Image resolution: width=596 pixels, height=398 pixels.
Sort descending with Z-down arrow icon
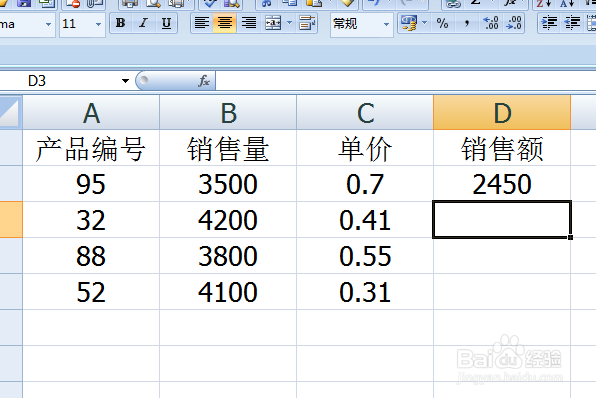click(x=544, y=4)
